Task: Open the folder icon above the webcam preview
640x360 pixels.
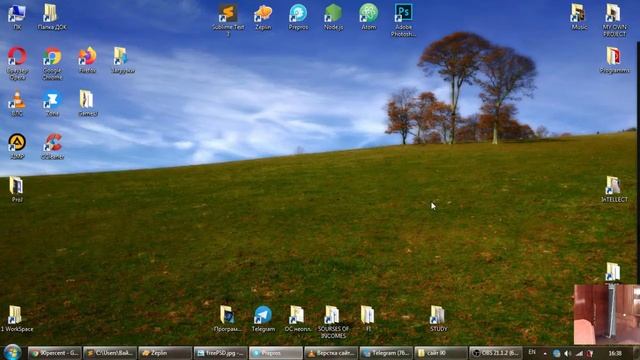Action: [x=612, y=273]
